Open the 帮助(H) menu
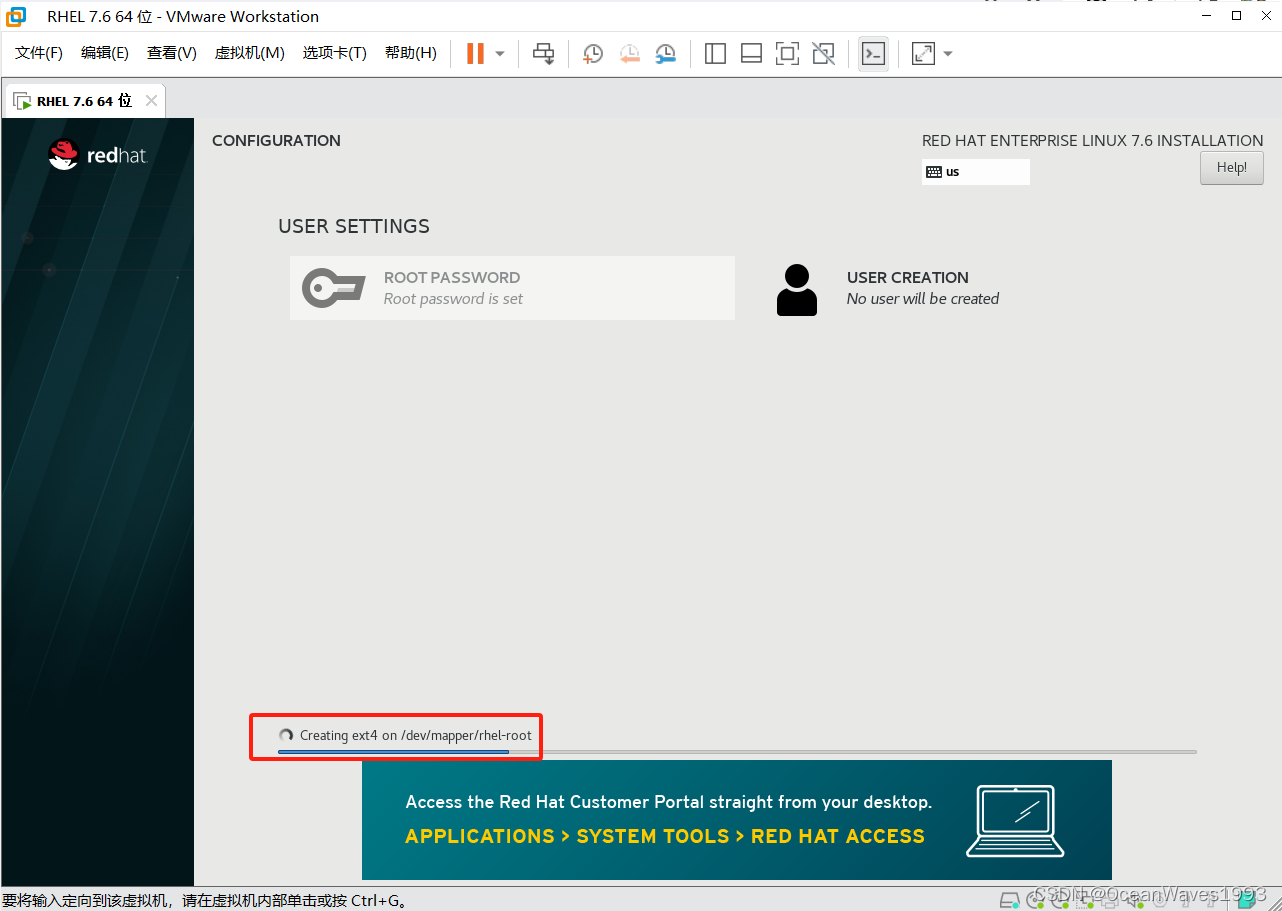 411,53
